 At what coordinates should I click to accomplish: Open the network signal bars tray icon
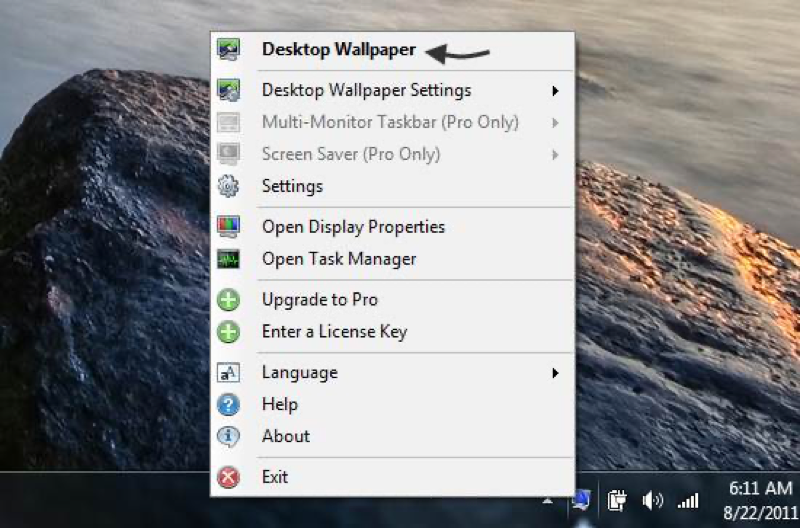pos(688,501)
